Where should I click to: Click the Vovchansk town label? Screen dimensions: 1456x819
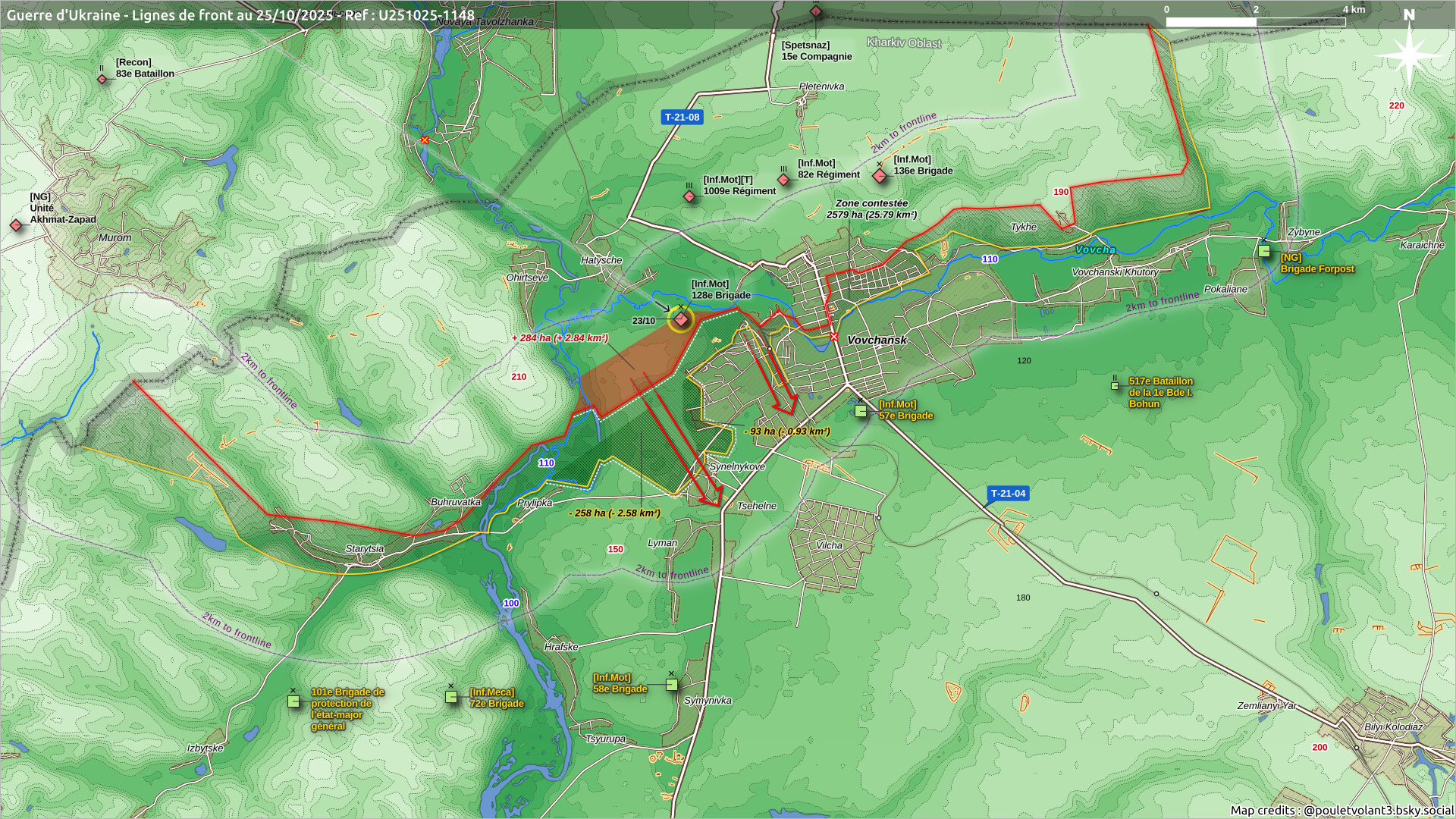pos(877,340)
